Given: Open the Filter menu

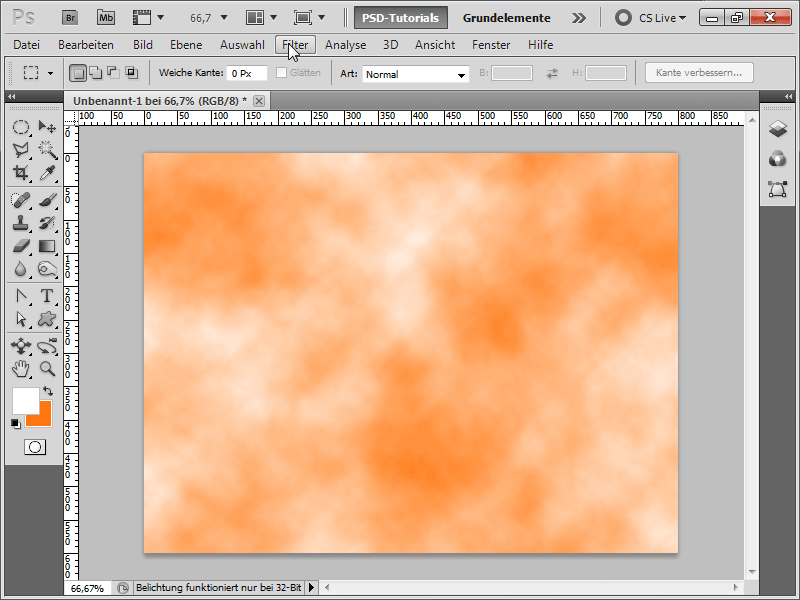Looking at the screenshot, I should tap(295, 45).
